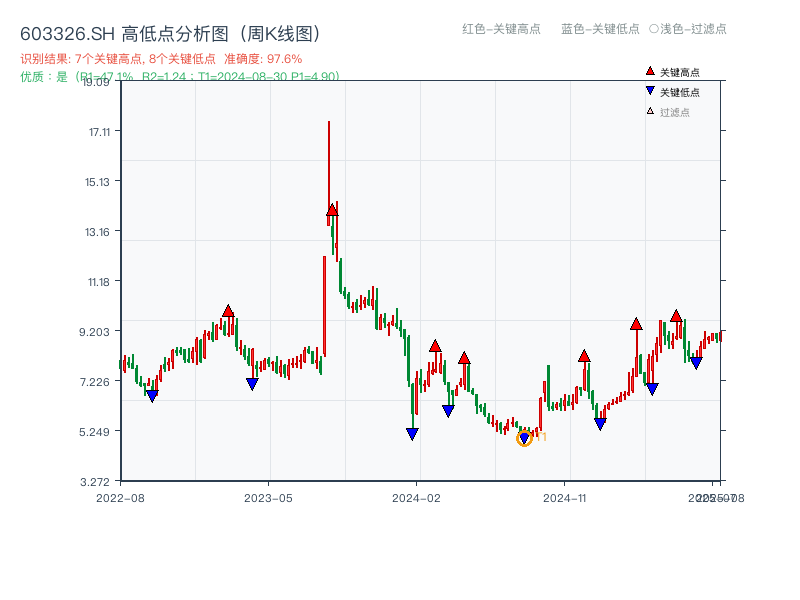Viewport: 800px width, 600px height.
Task: Click the 9.203 y-axis label
Action: coord(94,332)
